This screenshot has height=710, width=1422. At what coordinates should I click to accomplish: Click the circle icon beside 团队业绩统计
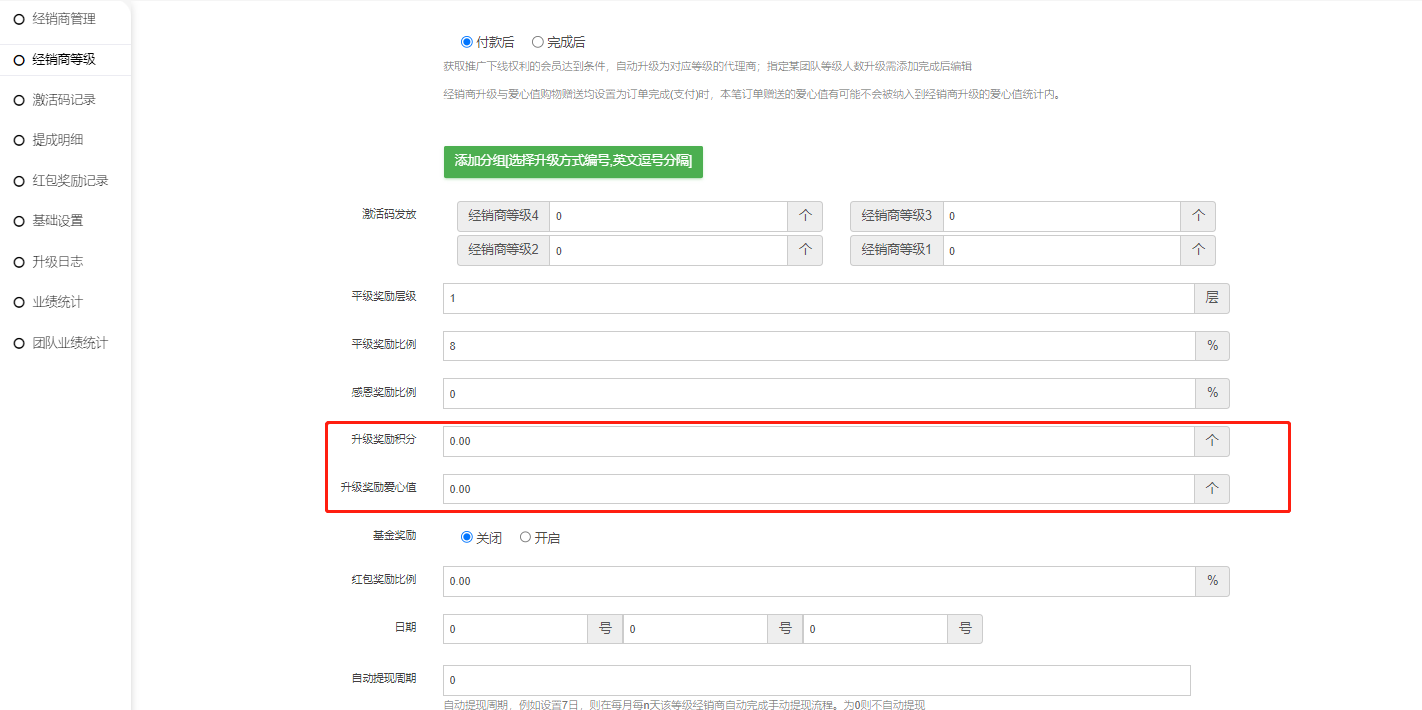pyautogui.click(x=18, y=343)
